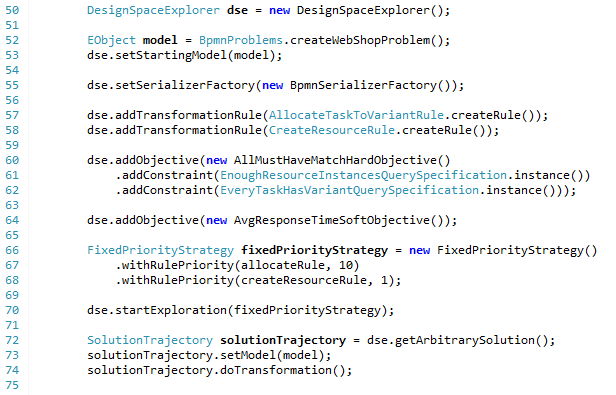Click allocateRule argument on line 67
The width and height of the screenshot is (616, 395).
point(283,265)
